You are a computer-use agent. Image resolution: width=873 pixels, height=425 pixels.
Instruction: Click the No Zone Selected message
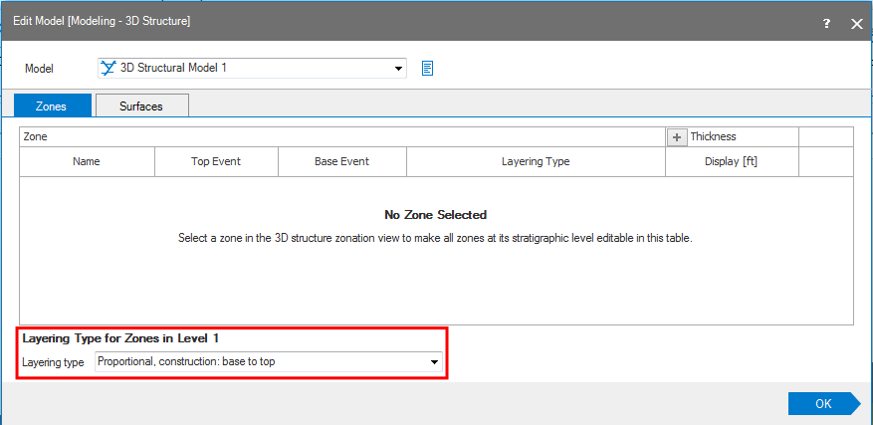(435, 215)
